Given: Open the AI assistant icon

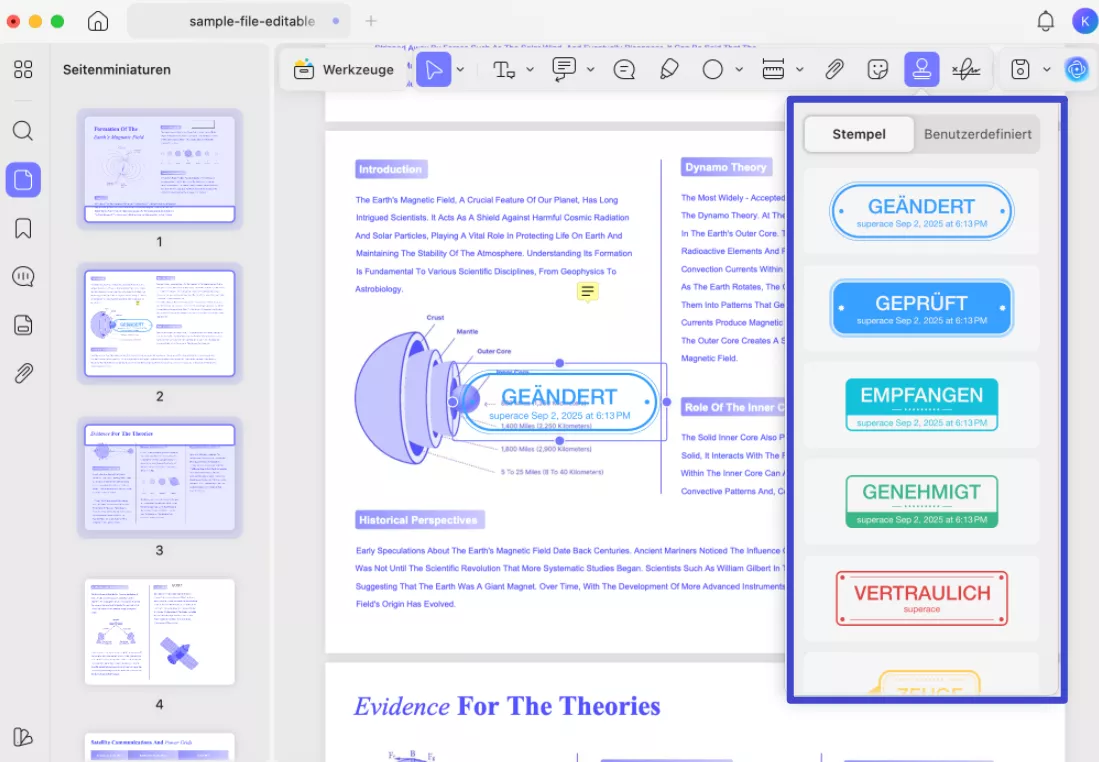Looking at the screenshot, I should 1077,69.
